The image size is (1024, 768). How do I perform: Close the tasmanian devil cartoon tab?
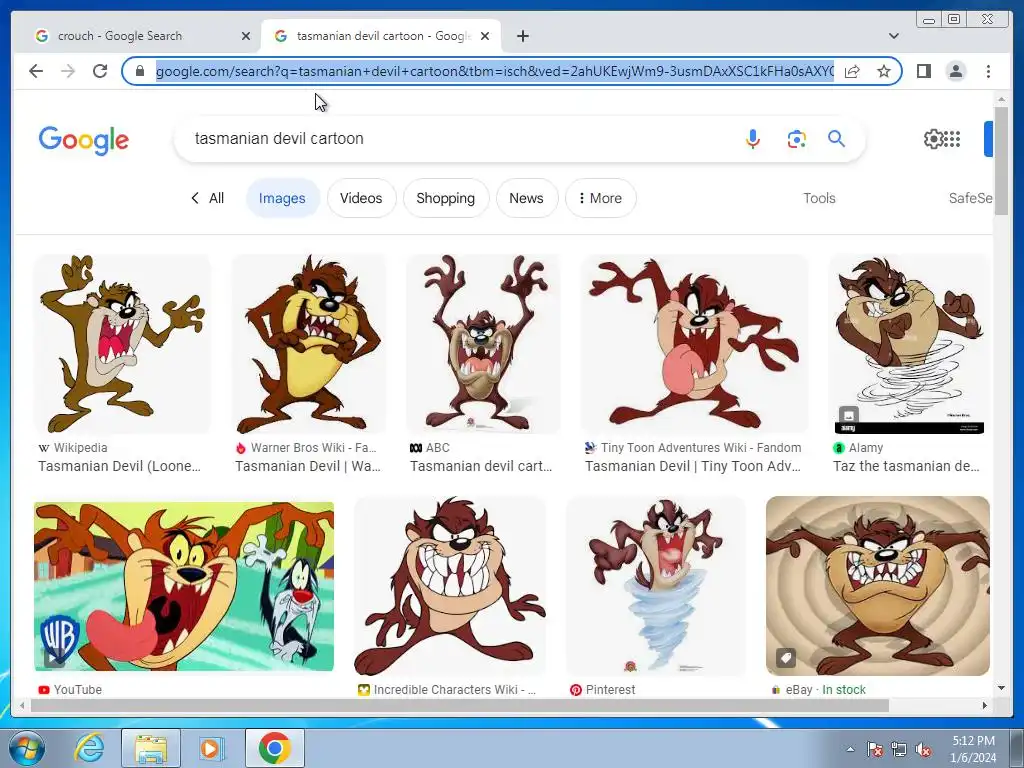click(485, 36)
